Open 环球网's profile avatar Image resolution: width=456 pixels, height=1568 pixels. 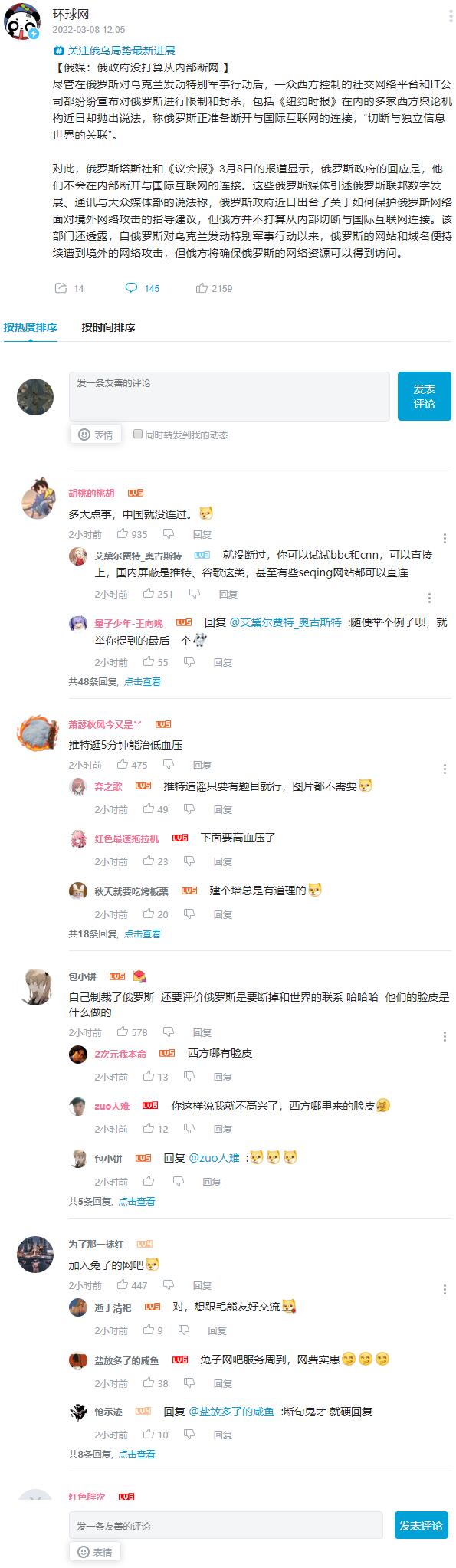23,21
